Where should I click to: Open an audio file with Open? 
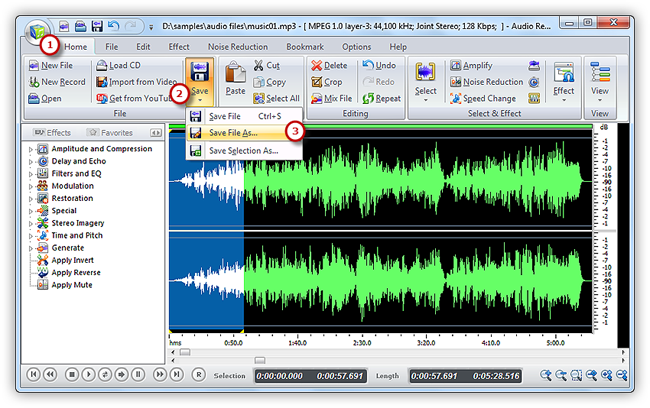coord(45,99)
